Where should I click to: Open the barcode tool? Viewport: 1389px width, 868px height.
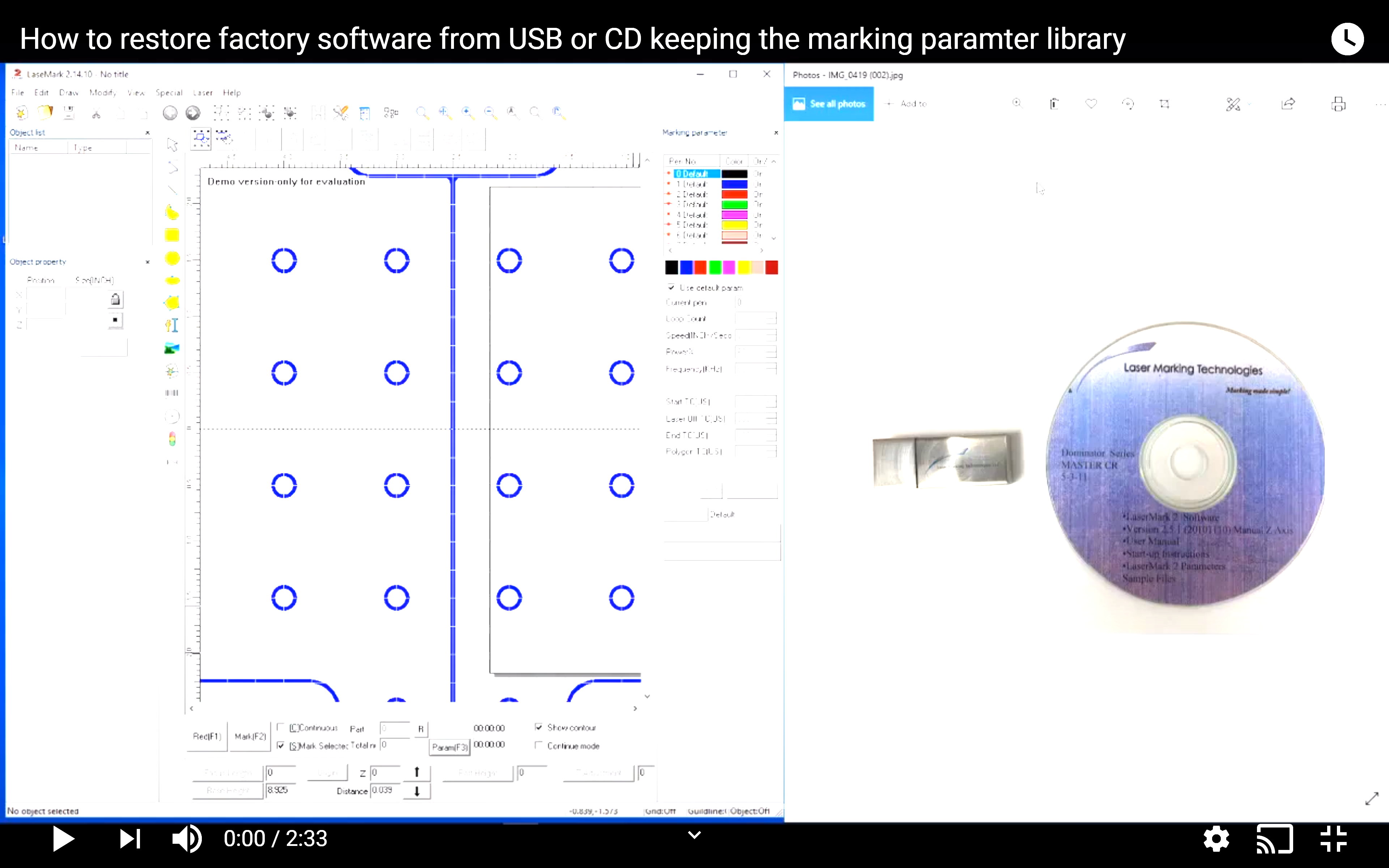pos(172,393)
